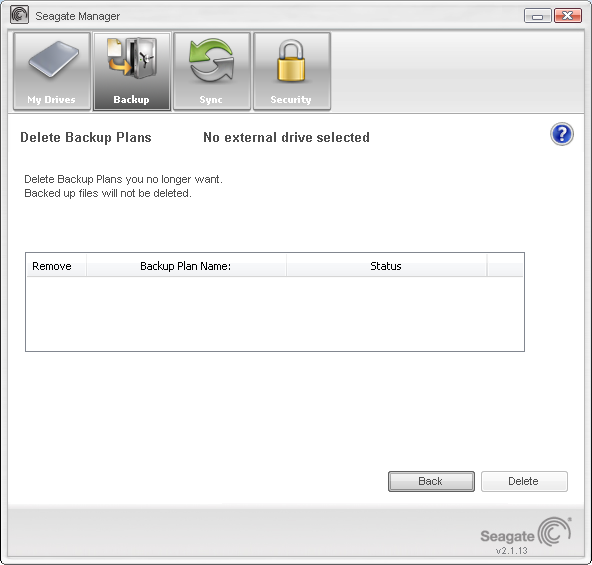
Task: Switch to the Sync tab
Action: pyautogui.click(x=212, y=71)
